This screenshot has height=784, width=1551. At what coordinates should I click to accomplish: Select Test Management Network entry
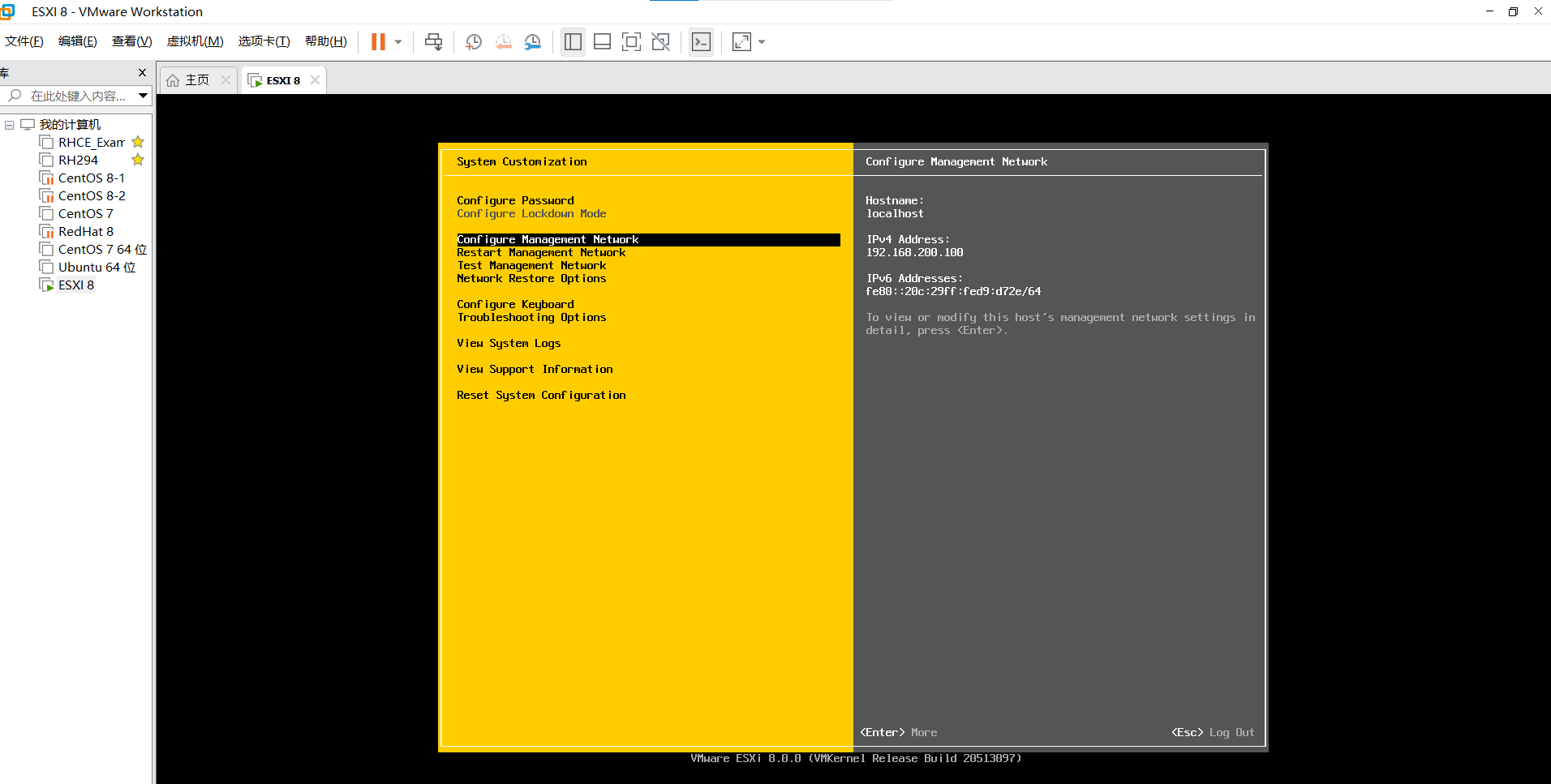531,265
